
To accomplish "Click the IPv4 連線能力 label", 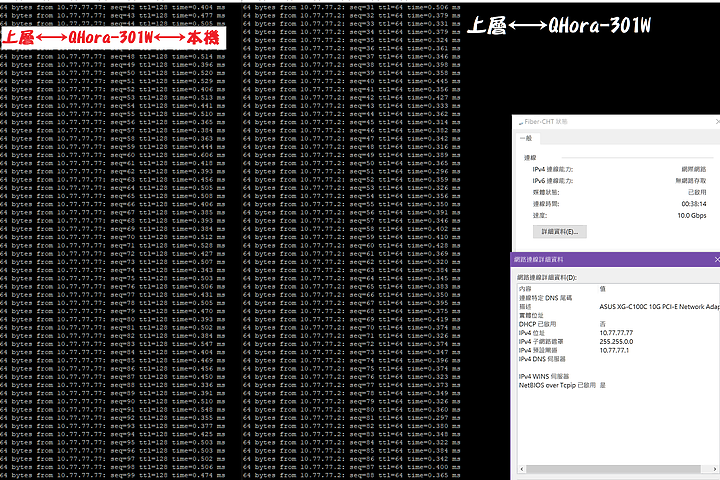I will pos(553,169).
